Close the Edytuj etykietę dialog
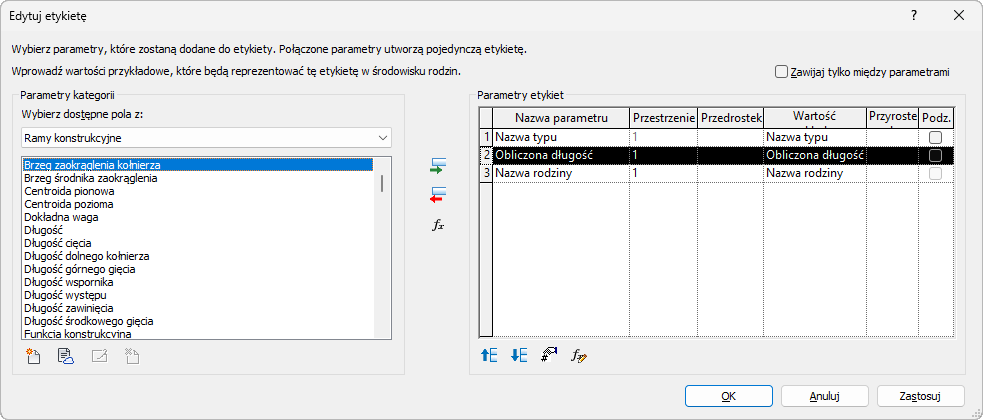Viewport: 983px width, 420px height. [x=959, y=16]
